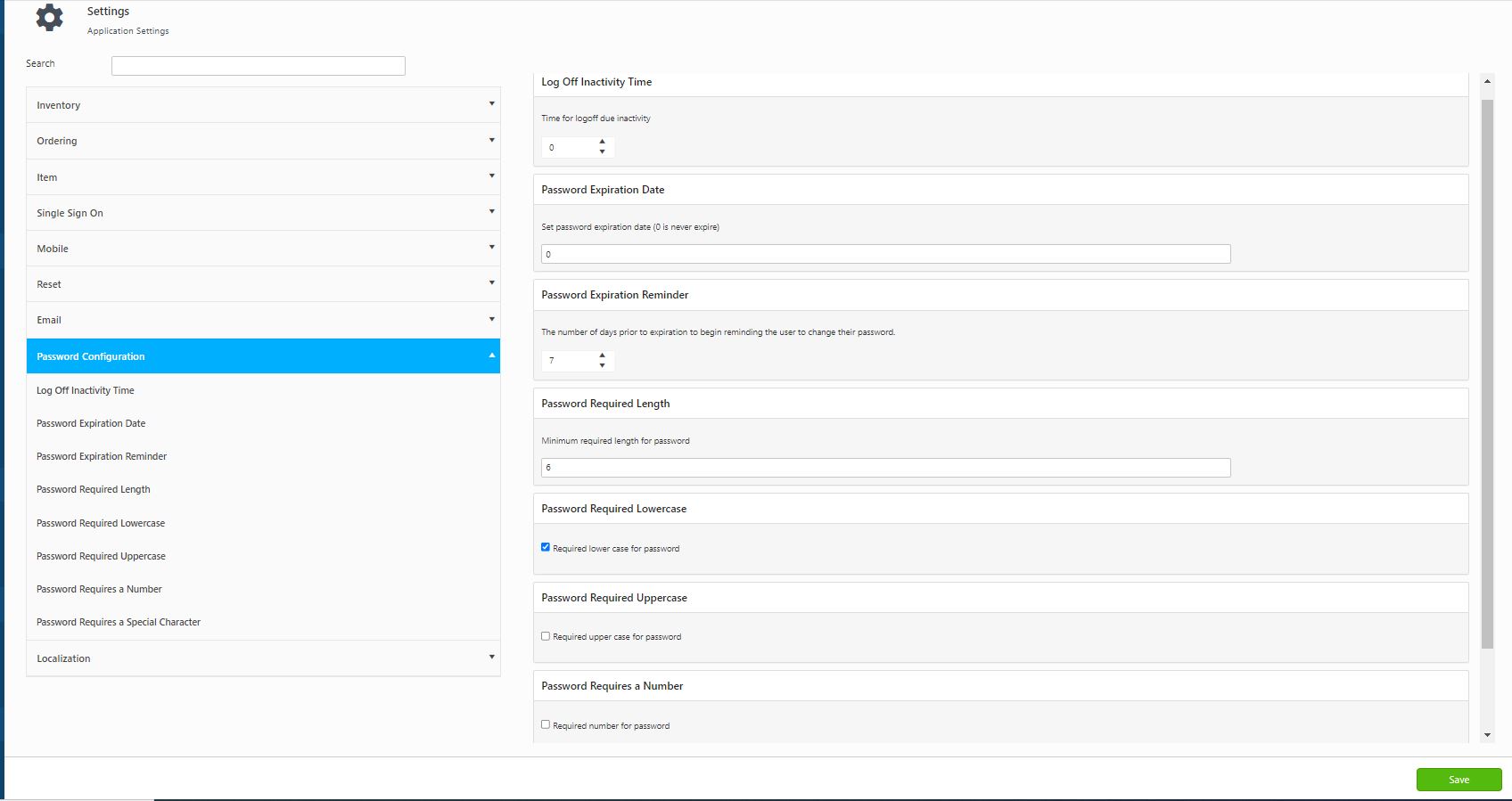The width and height of the screenshot is (1512, 801).
Task: Select Password Required Length in sidebar
Action: coord(94,489)
